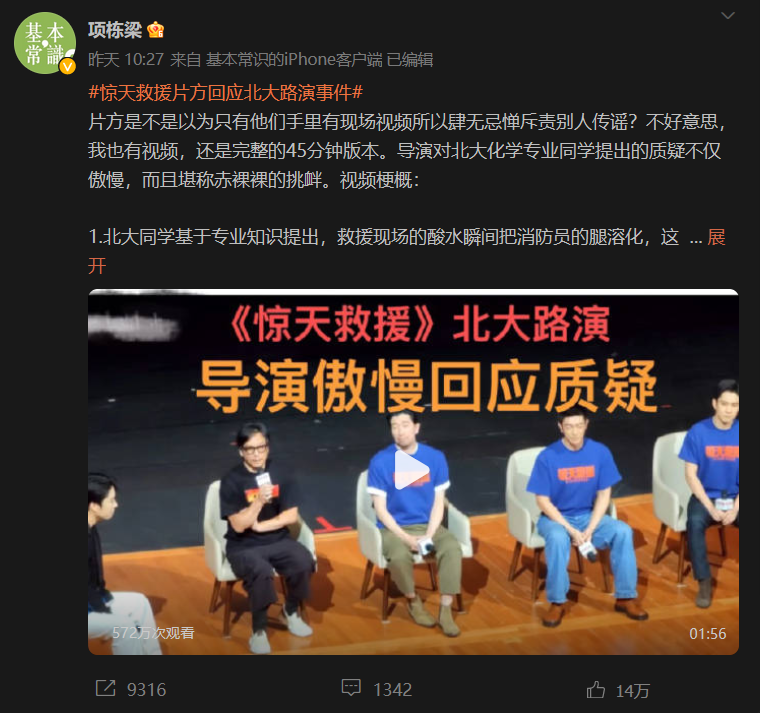Click the 14万 likes count

click(x=633, y=691)
